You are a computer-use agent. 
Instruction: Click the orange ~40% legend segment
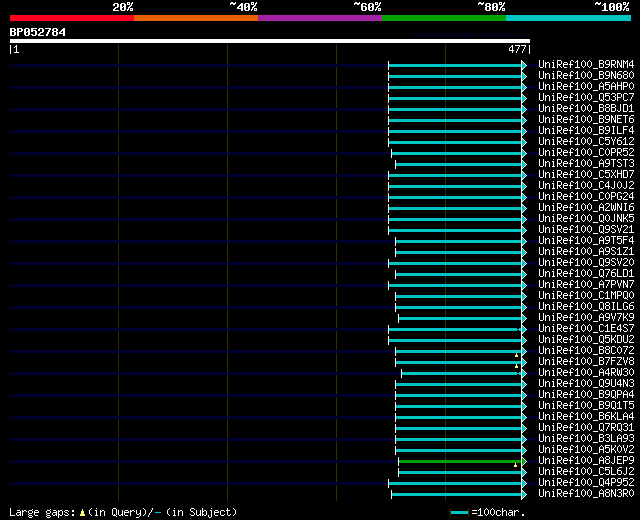coord(196,18)
